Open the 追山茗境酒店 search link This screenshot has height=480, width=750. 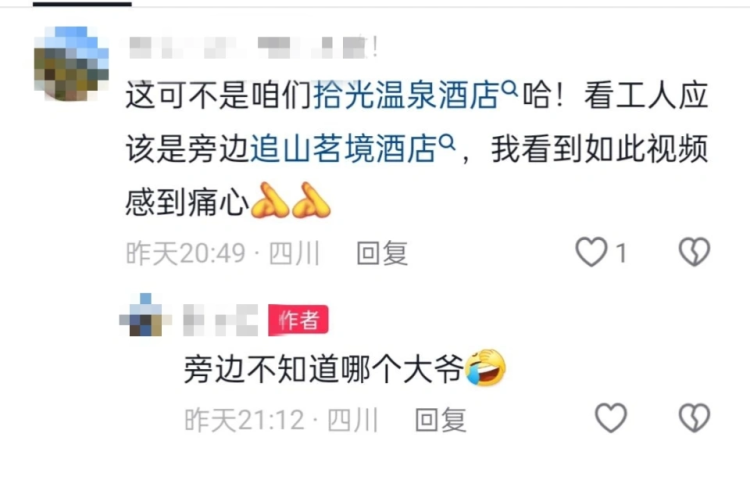click(343, 149)
